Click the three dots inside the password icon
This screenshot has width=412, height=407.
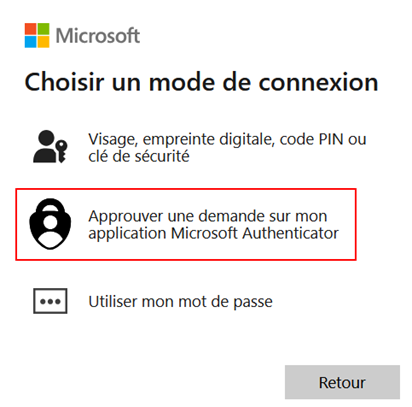50,302
